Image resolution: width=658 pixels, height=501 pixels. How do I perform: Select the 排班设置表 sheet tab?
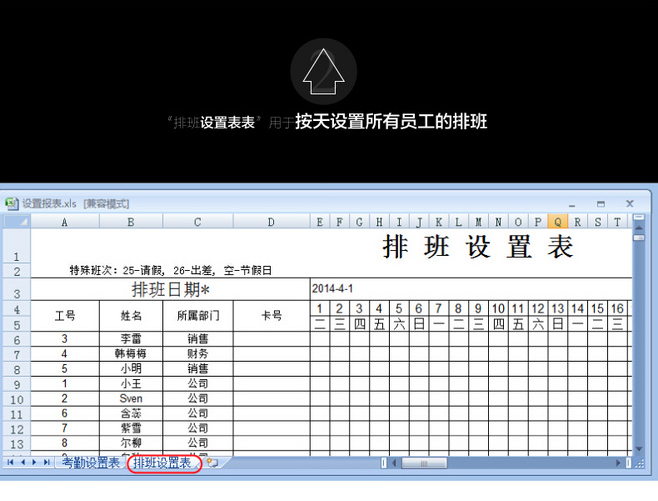pos(161,463)
